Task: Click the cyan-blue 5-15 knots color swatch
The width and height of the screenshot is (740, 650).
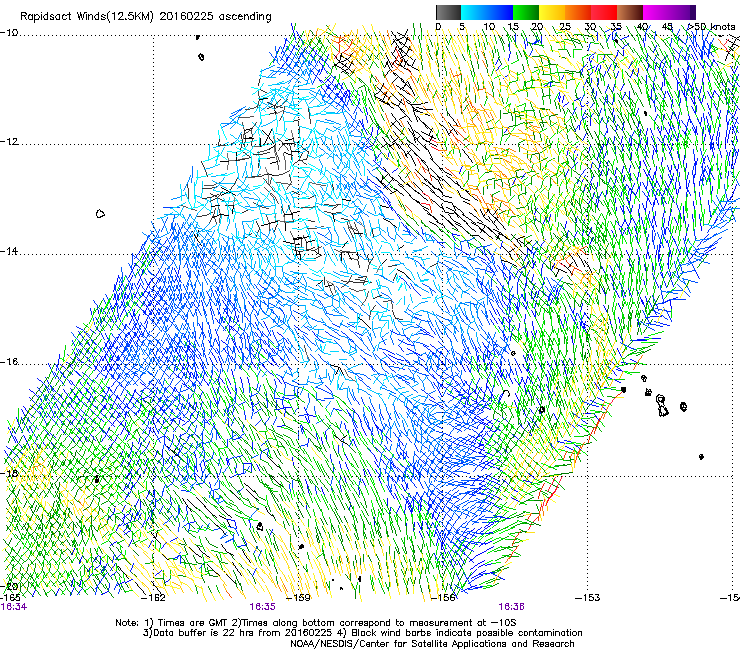Action: pyautogui.click(x=487, y=12)
